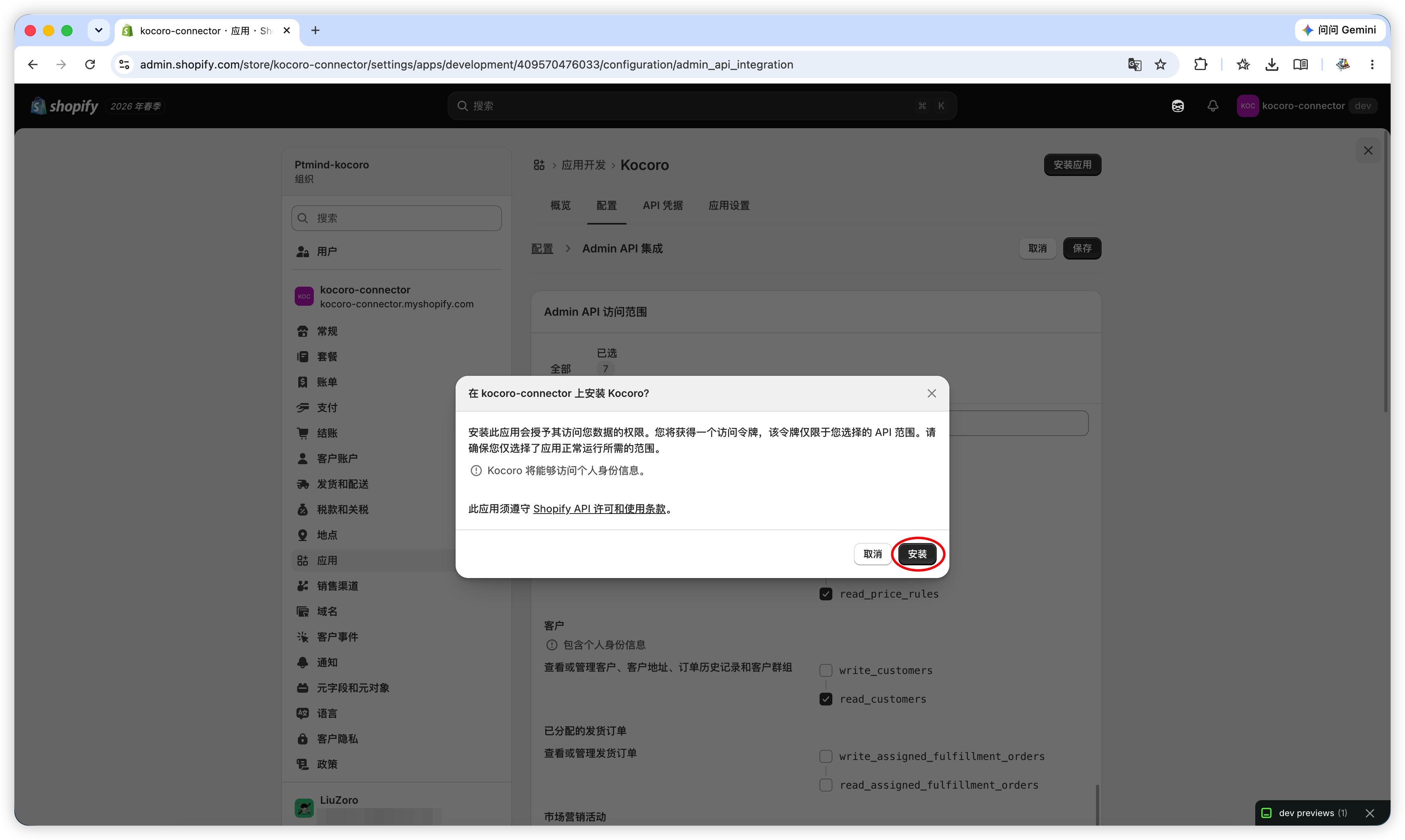Click the settings sidebar 搜索 field
The height and width of the screenshot is (840, 1405).
396,218
